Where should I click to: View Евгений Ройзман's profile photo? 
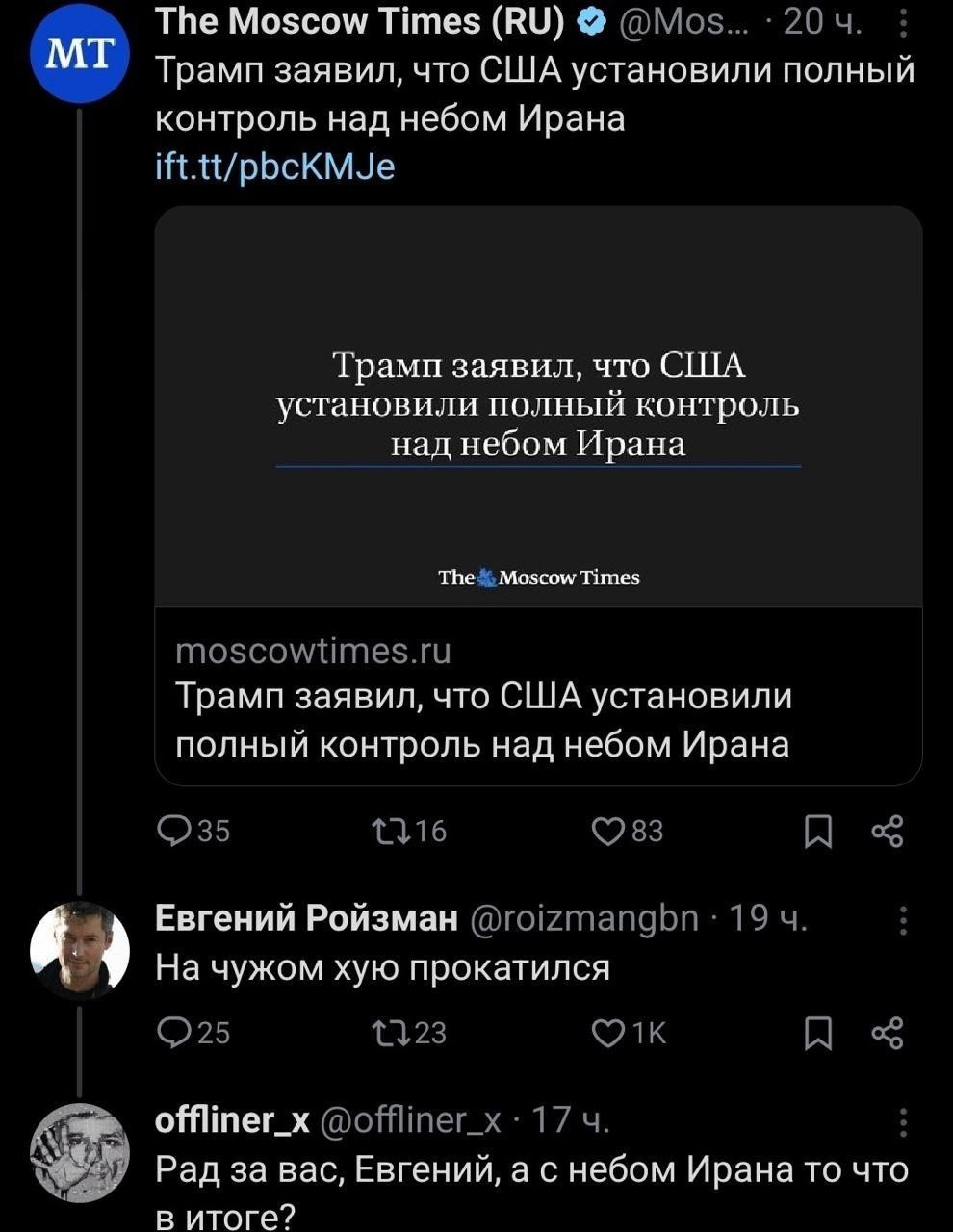click(80, 950)
